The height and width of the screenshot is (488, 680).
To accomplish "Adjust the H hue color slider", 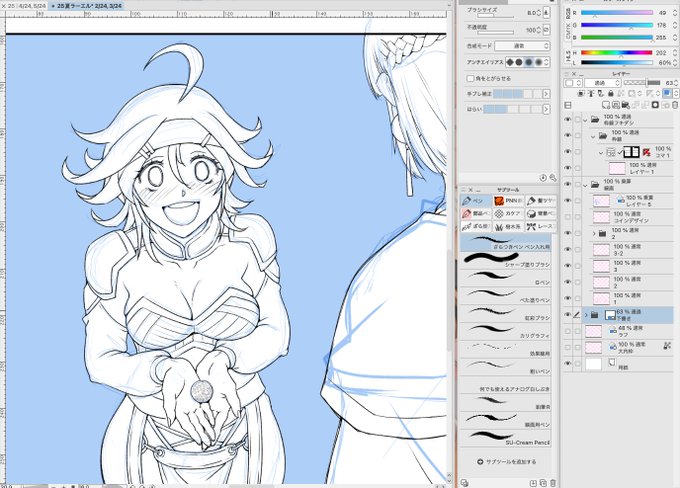I will (617, 53).
